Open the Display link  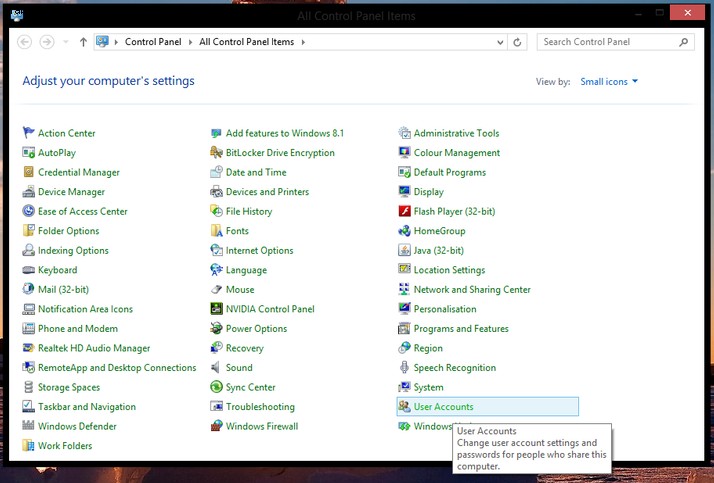click(428, 192)
